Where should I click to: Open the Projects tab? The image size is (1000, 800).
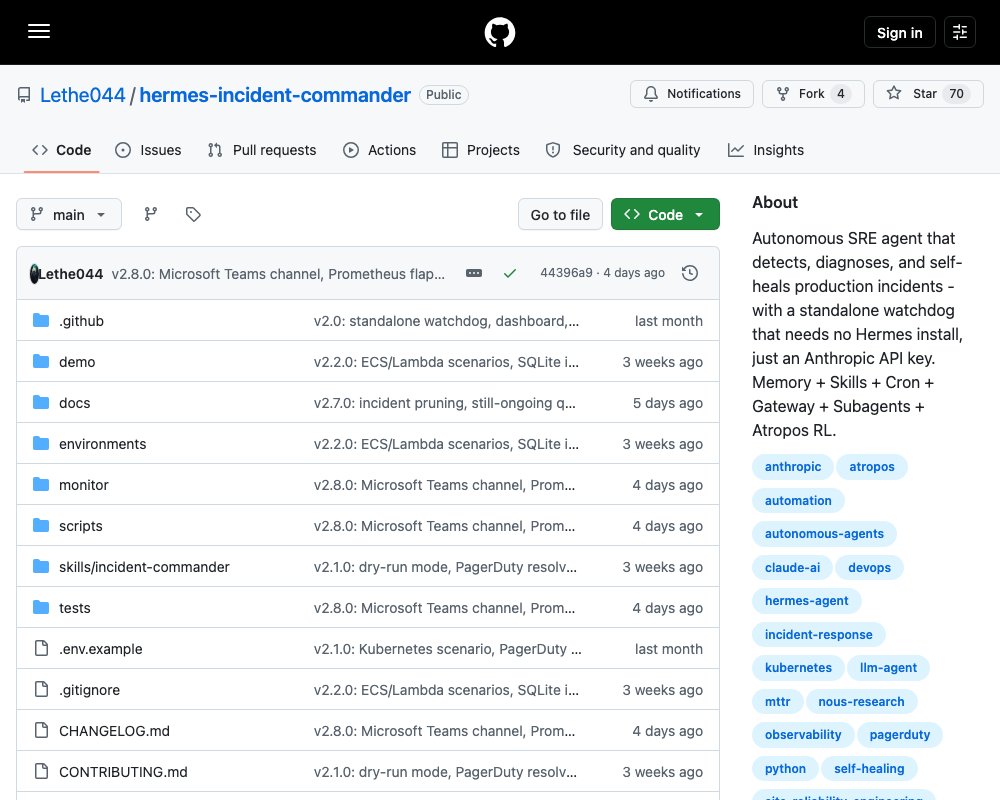pos(481,150)
